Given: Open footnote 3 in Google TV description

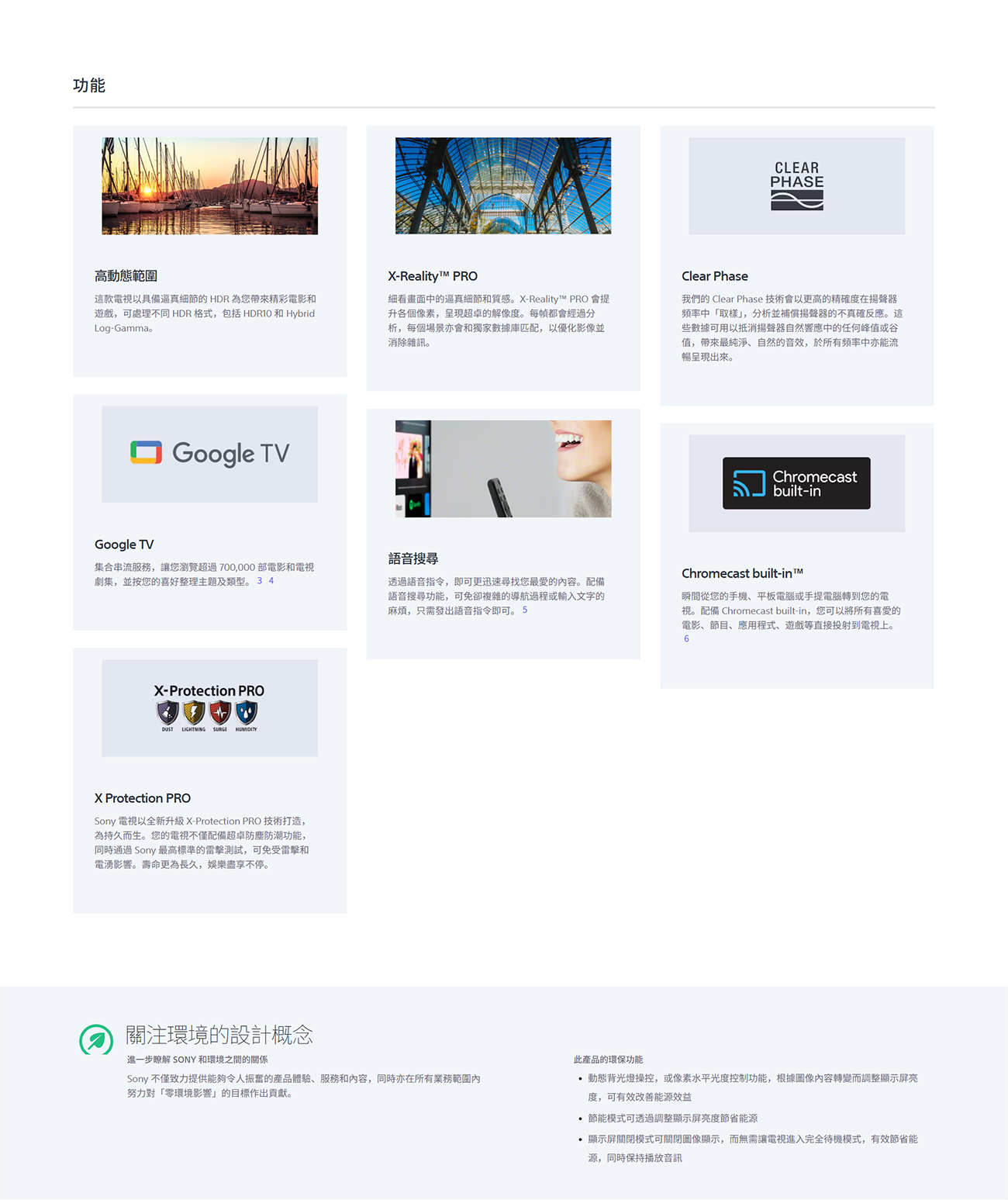Looking at the screenshot, I should [x=260, y=581].
